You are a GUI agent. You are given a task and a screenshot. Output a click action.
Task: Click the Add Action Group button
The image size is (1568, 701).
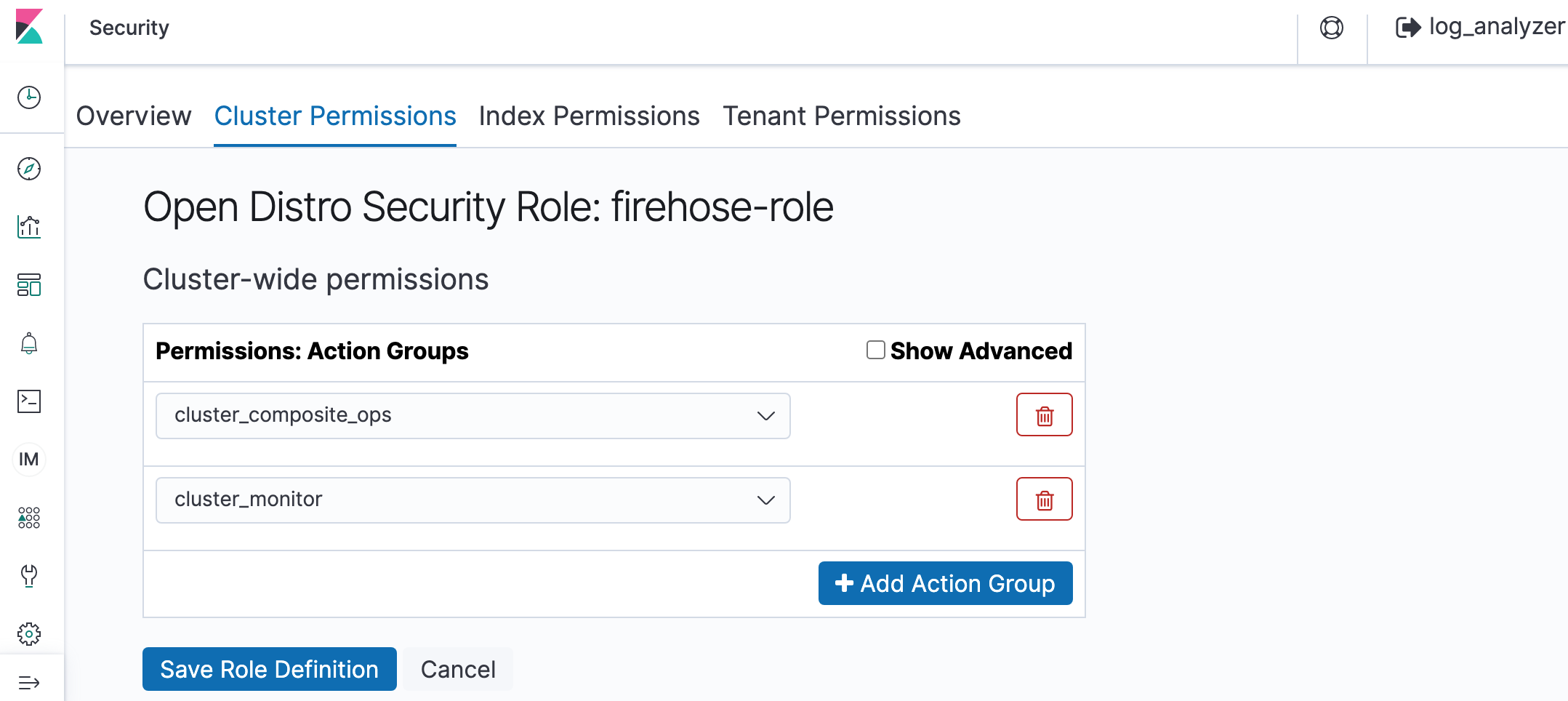click(x=945, y=583)
